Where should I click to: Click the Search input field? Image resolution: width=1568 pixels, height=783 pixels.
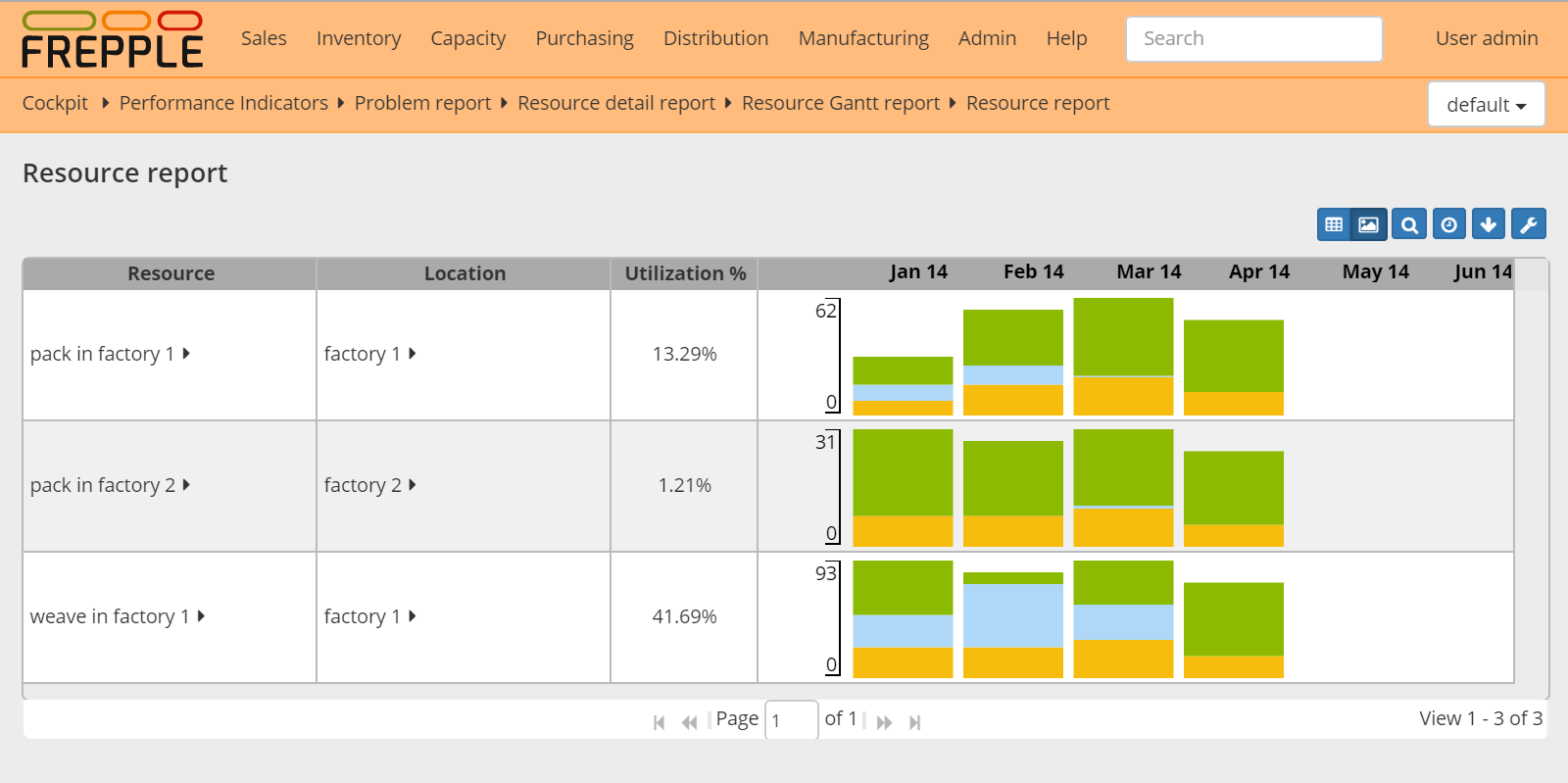click(x=1253, y=39)
